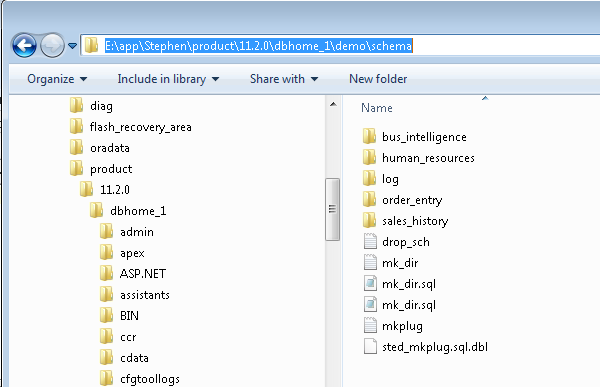Select flash_recovery_area folder icon in tree
The image size is (600, 387).
[x=77, y=126]
